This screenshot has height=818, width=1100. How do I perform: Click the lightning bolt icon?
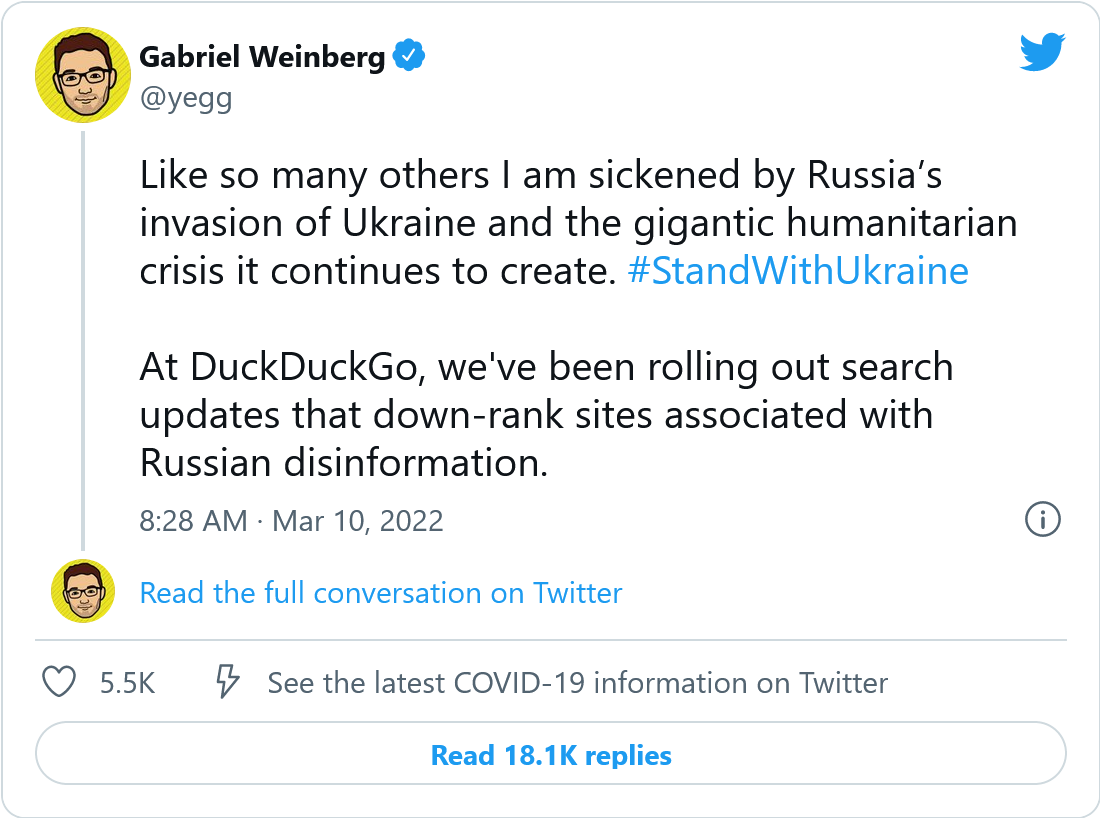pyautogui.click(x=229, y=683)
